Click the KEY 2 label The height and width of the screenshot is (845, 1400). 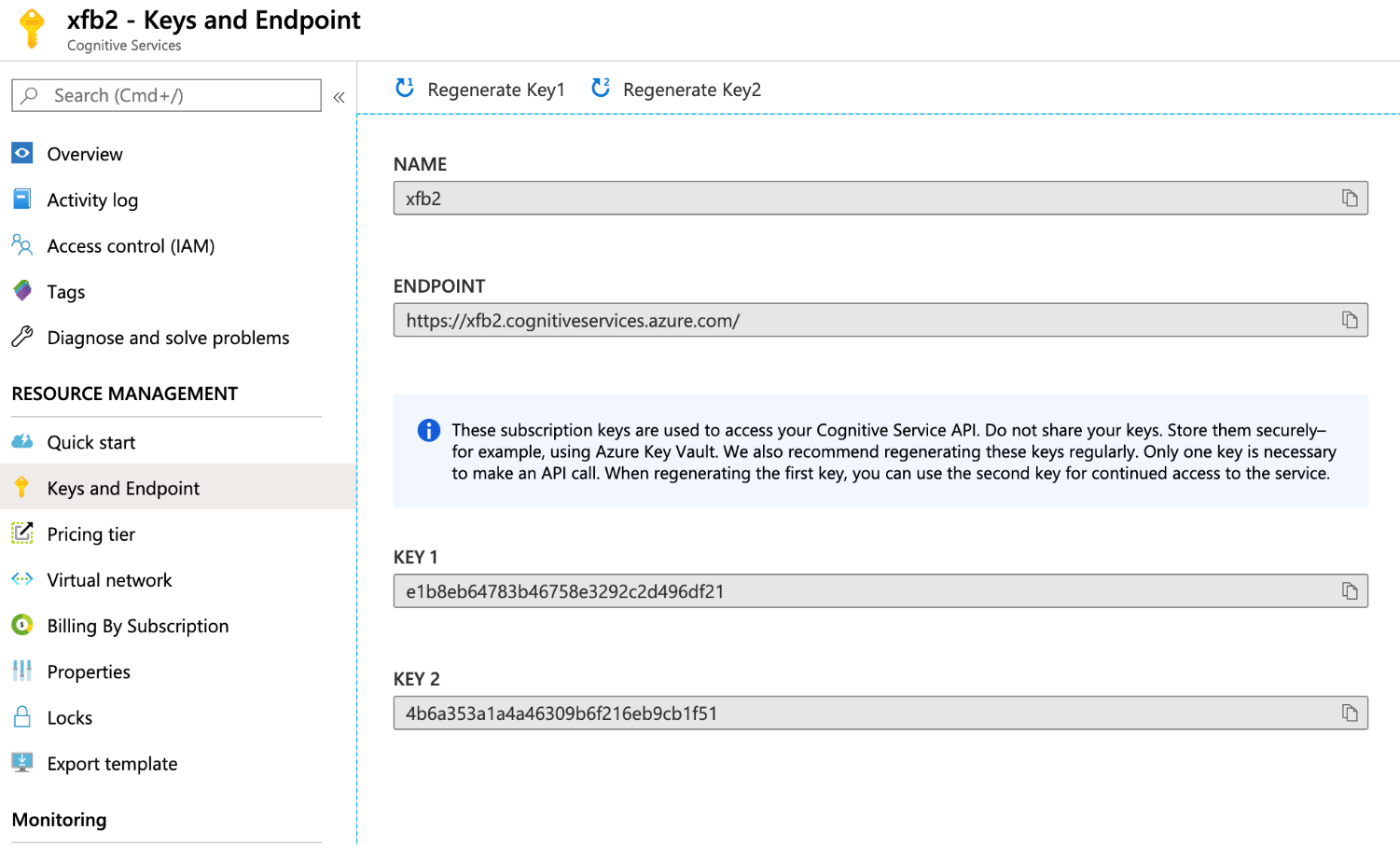click(x=416, y=679)
